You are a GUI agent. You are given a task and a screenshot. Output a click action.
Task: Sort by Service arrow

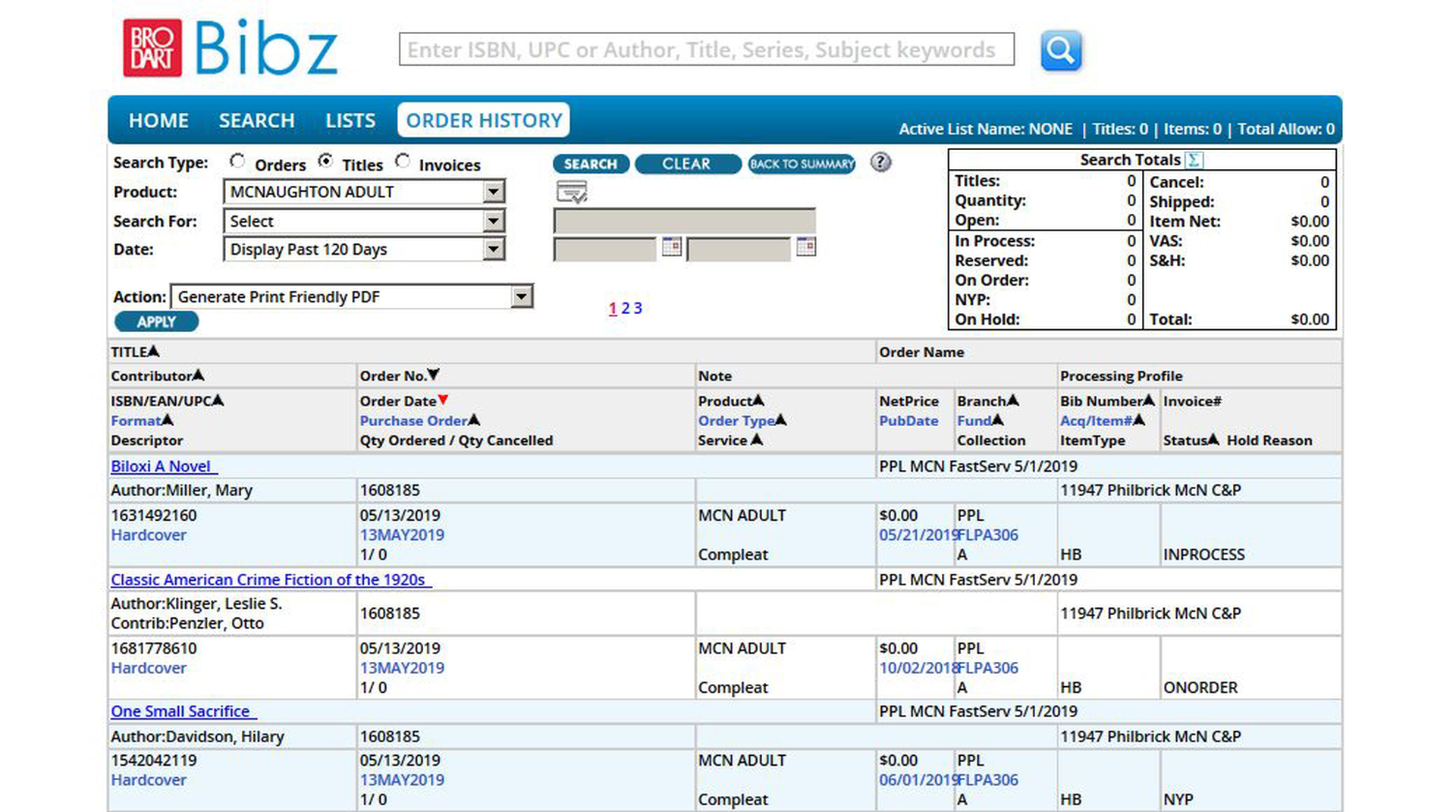pyautogui.click(x=756, y=439)
